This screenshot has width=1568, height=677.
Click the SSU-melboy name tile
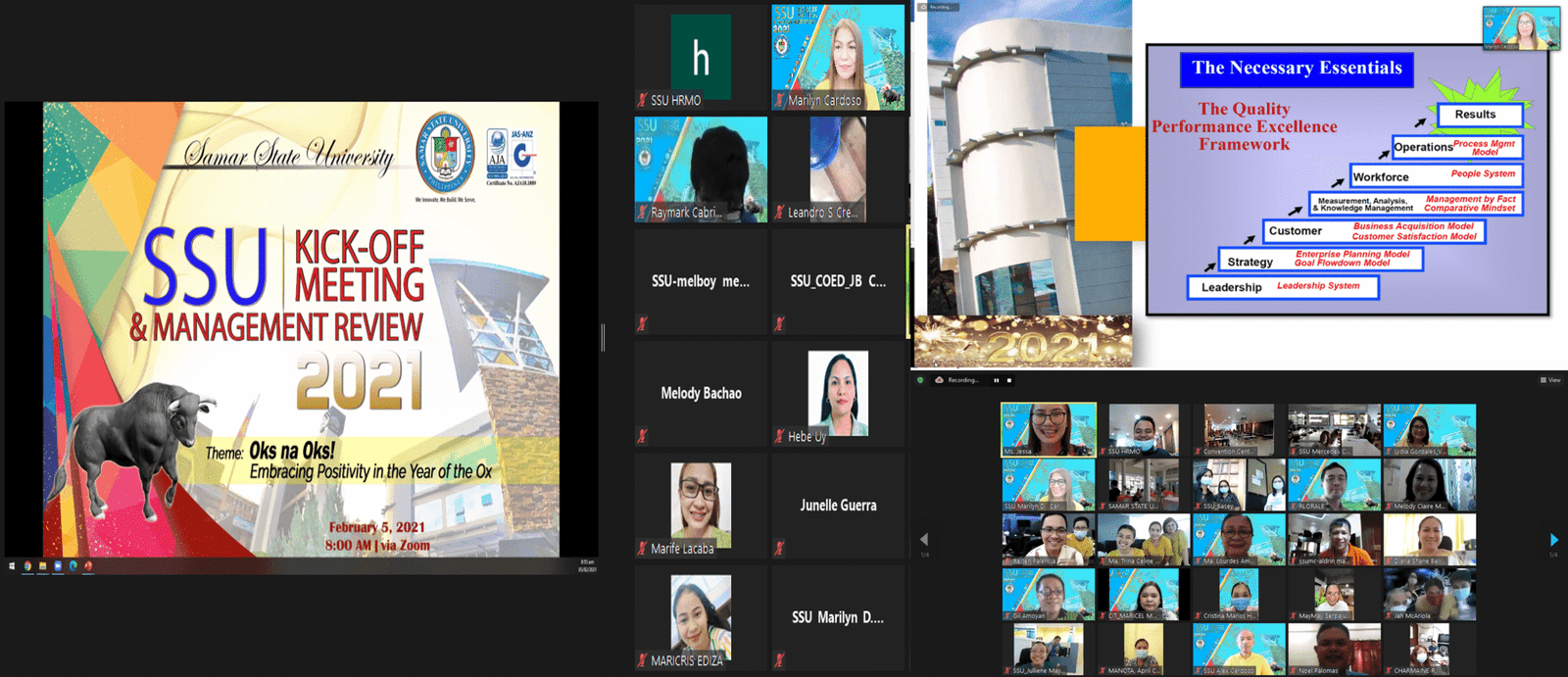click(x=701, y=281)
